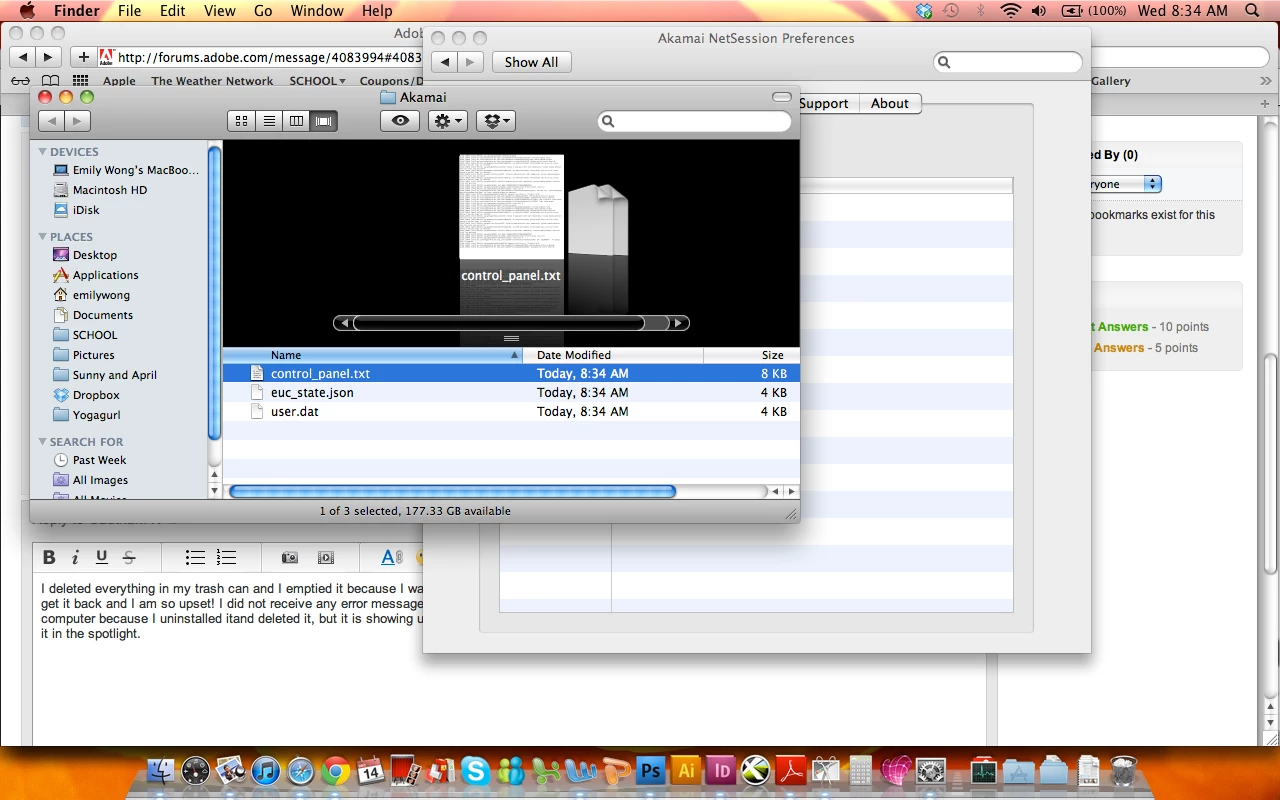Select the user.dat file row

(x=511, y=412)
